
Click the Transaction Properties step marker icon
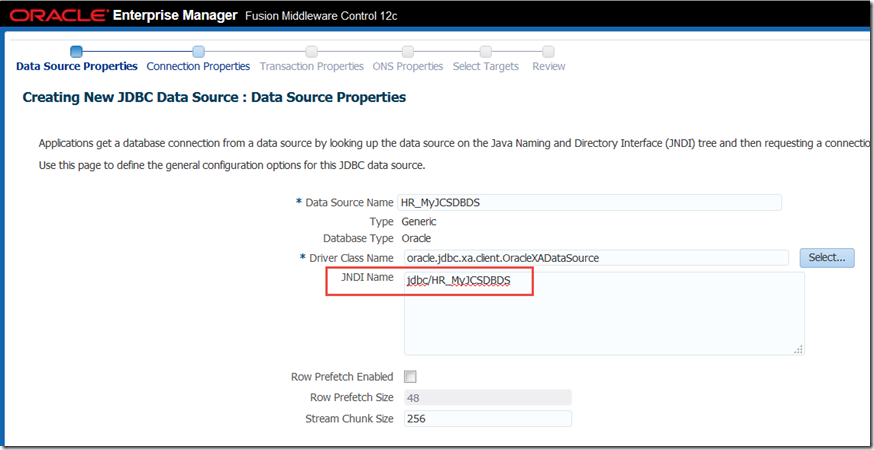click(x=312, y=51)
